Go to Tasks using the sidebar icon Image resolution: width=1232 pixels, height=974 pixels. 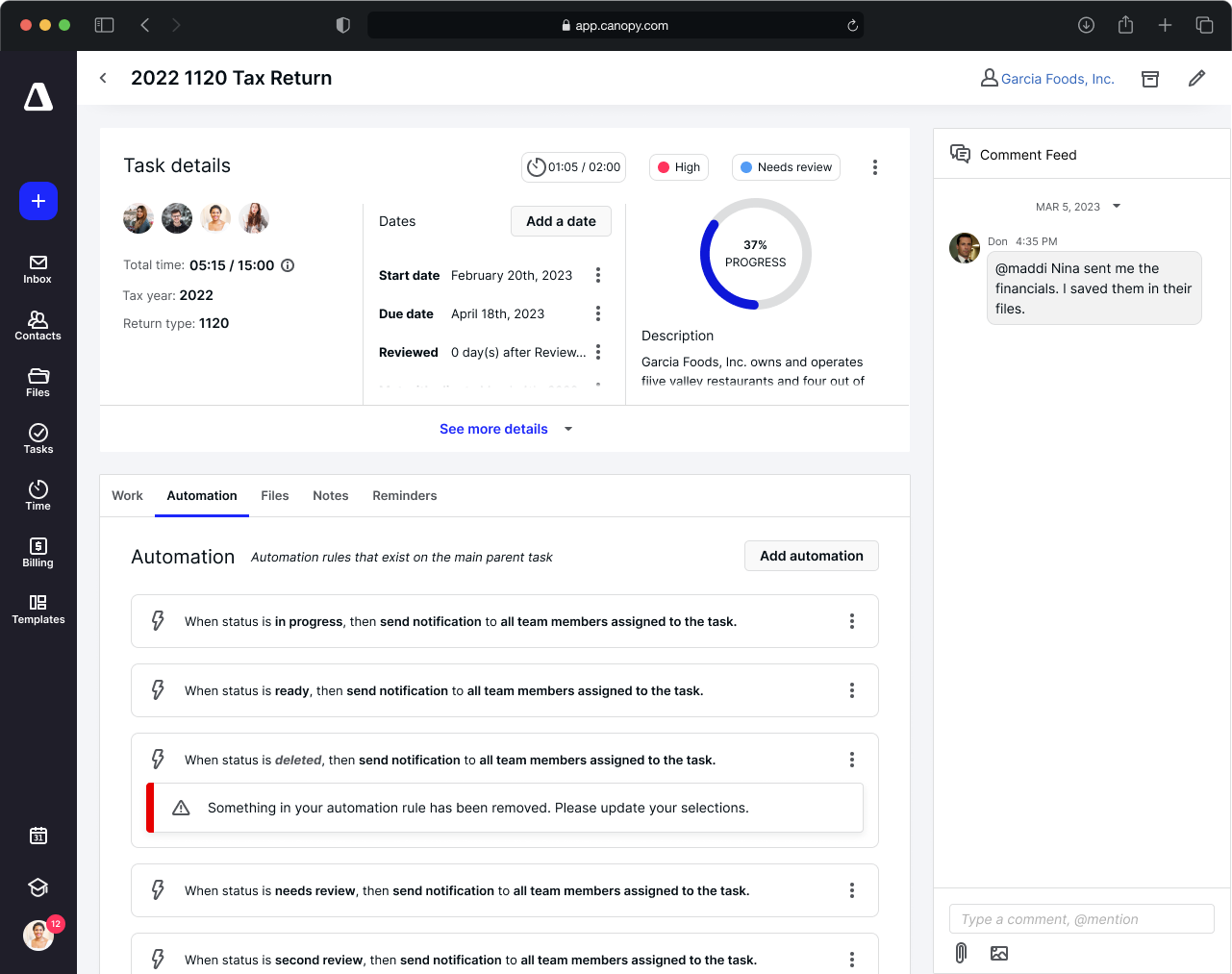point(38,438)
